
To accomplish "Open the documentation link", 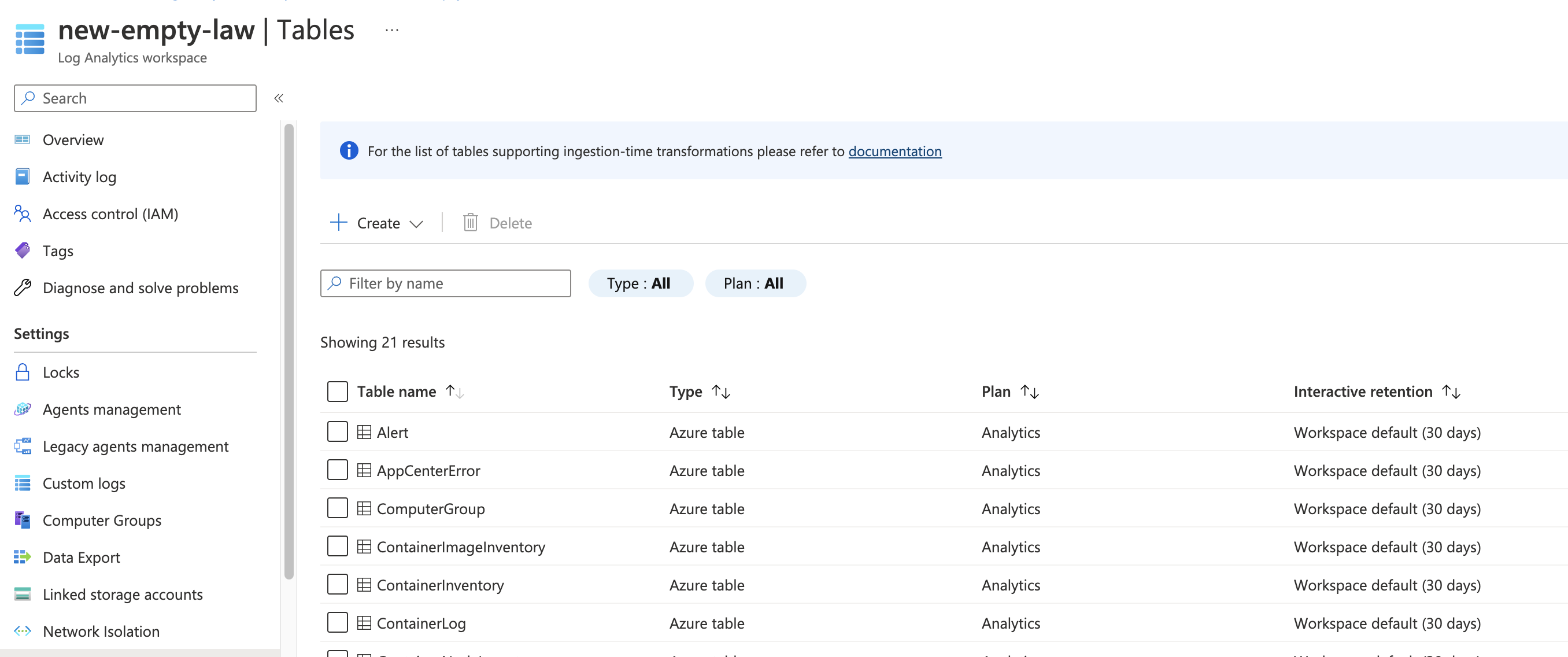I will click(895, 151).
